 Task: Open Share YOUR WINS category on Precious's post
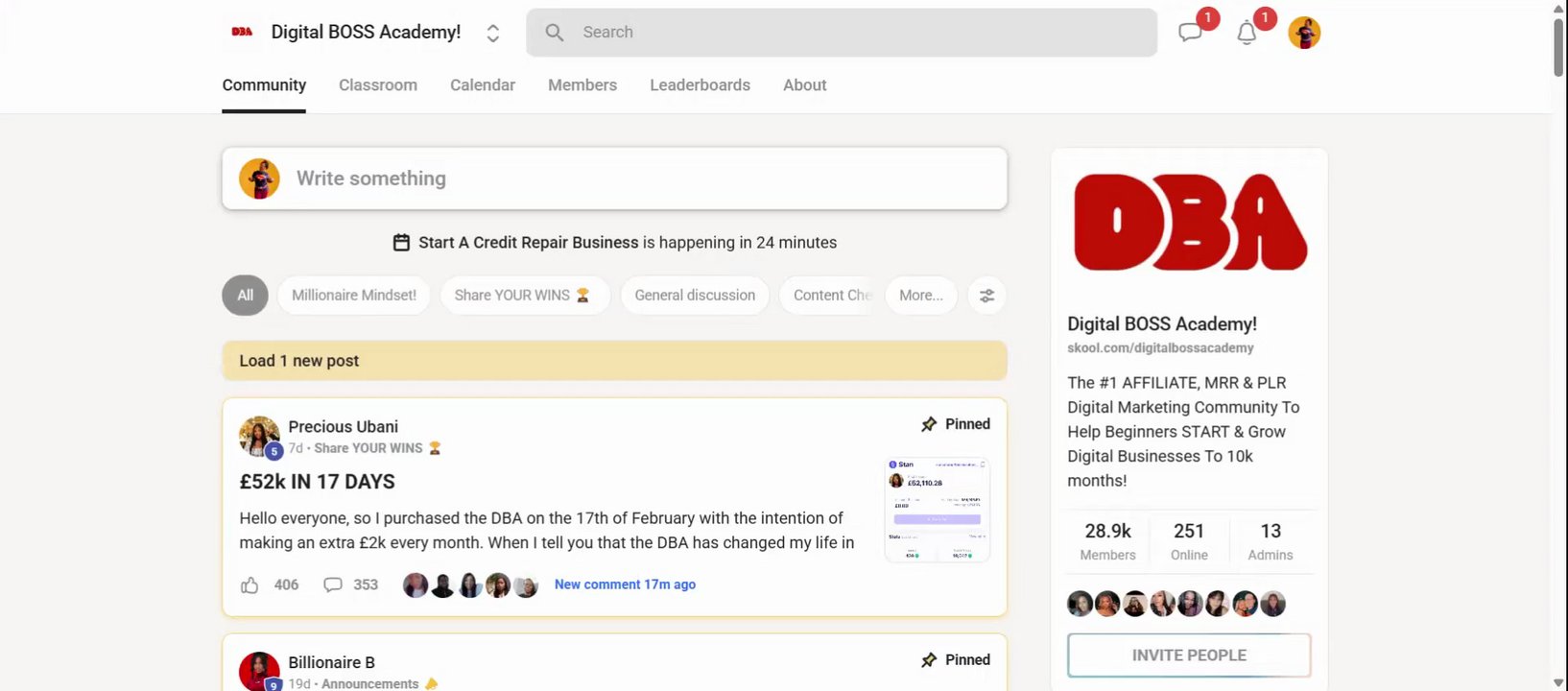(377, 448)
